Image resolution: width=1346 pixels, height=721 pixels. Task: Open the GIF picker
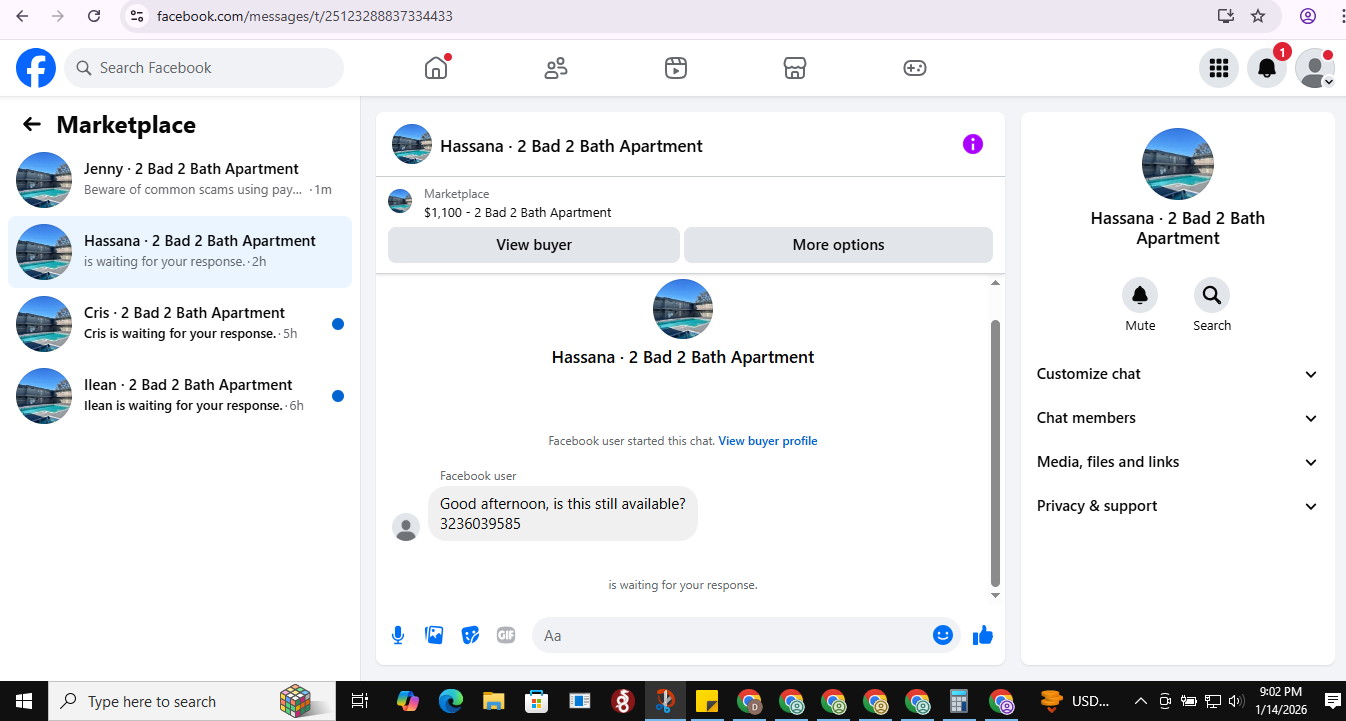coord(506,635)
